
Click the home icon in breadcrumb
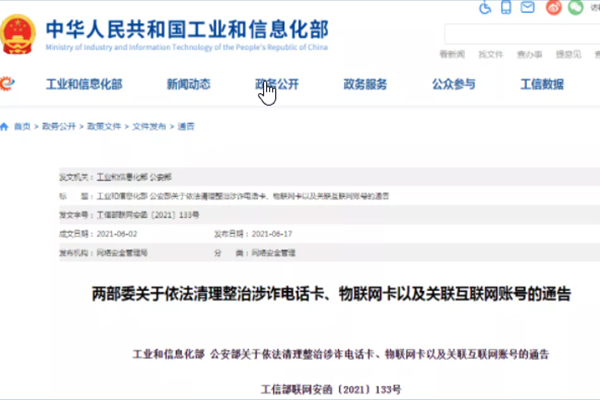tap(4, 127)
